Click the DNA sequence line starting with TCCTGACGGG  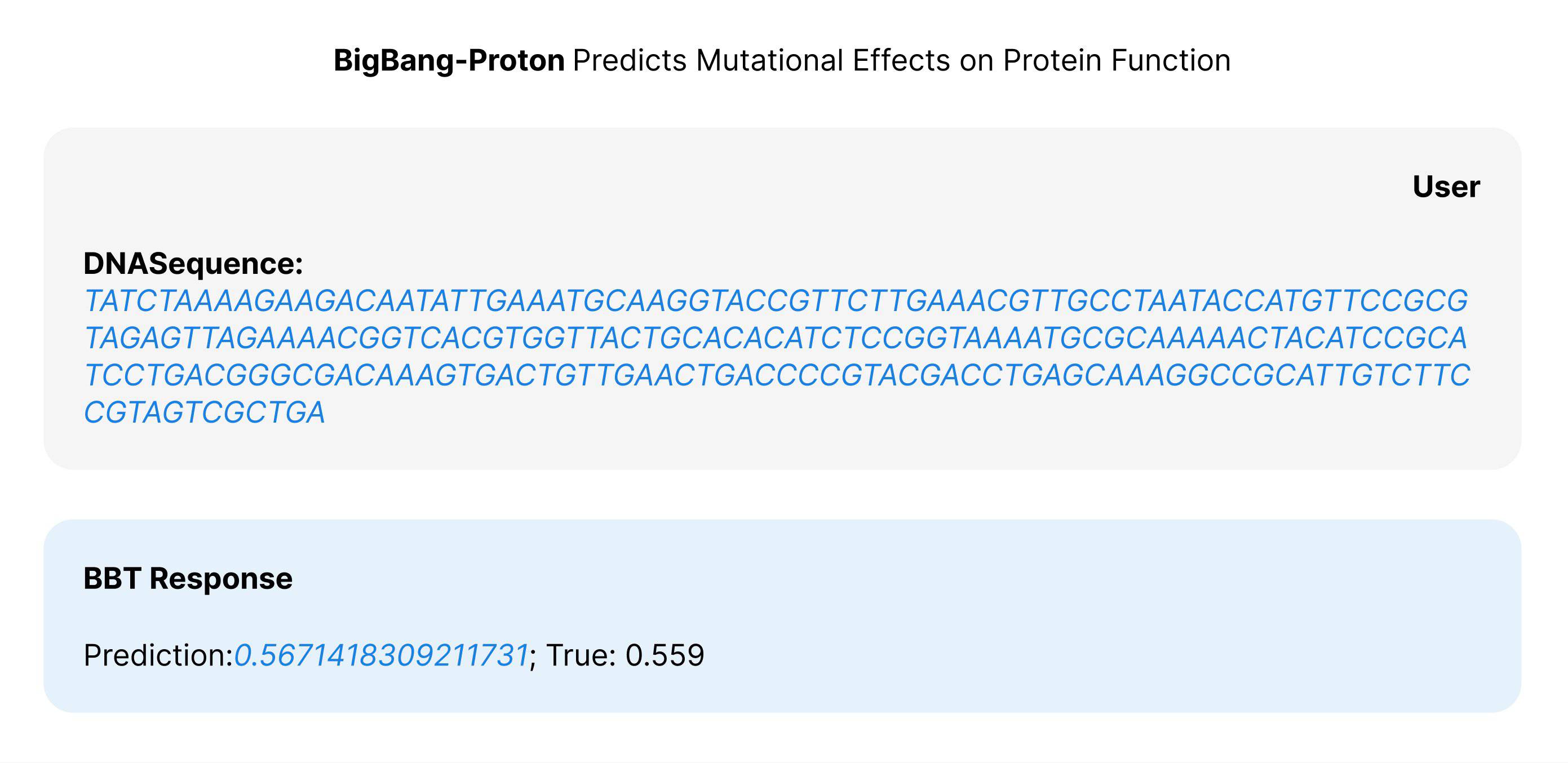[777, 375]
